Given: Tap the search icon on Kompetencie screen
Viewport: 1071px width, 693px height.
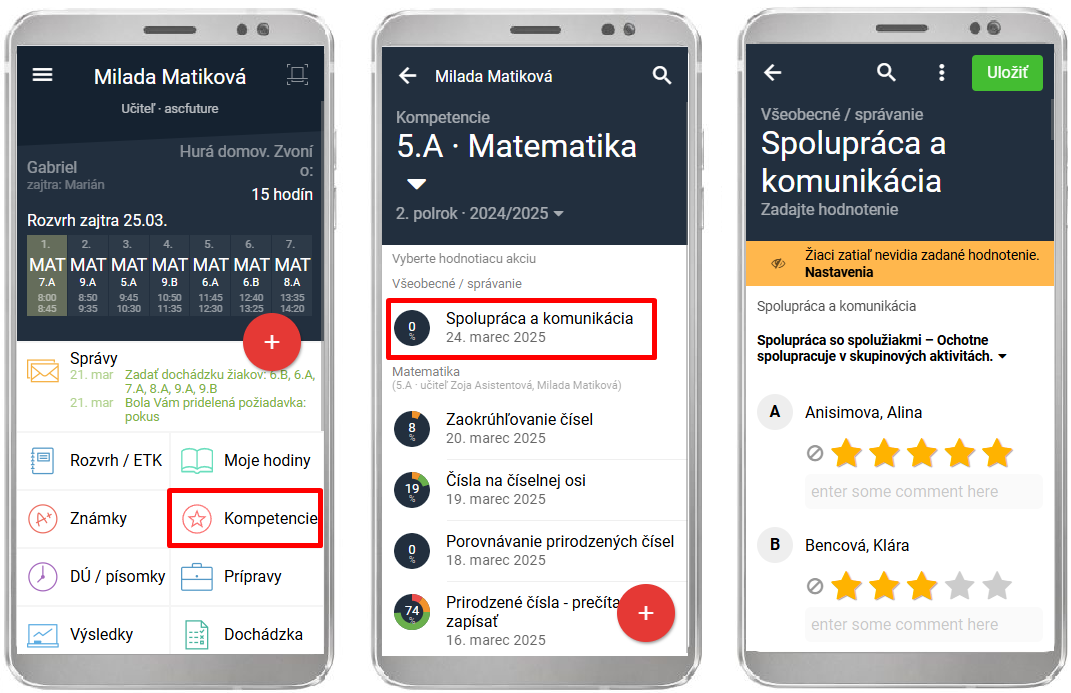Looking at the screenshot, I should tap(661, 75).
